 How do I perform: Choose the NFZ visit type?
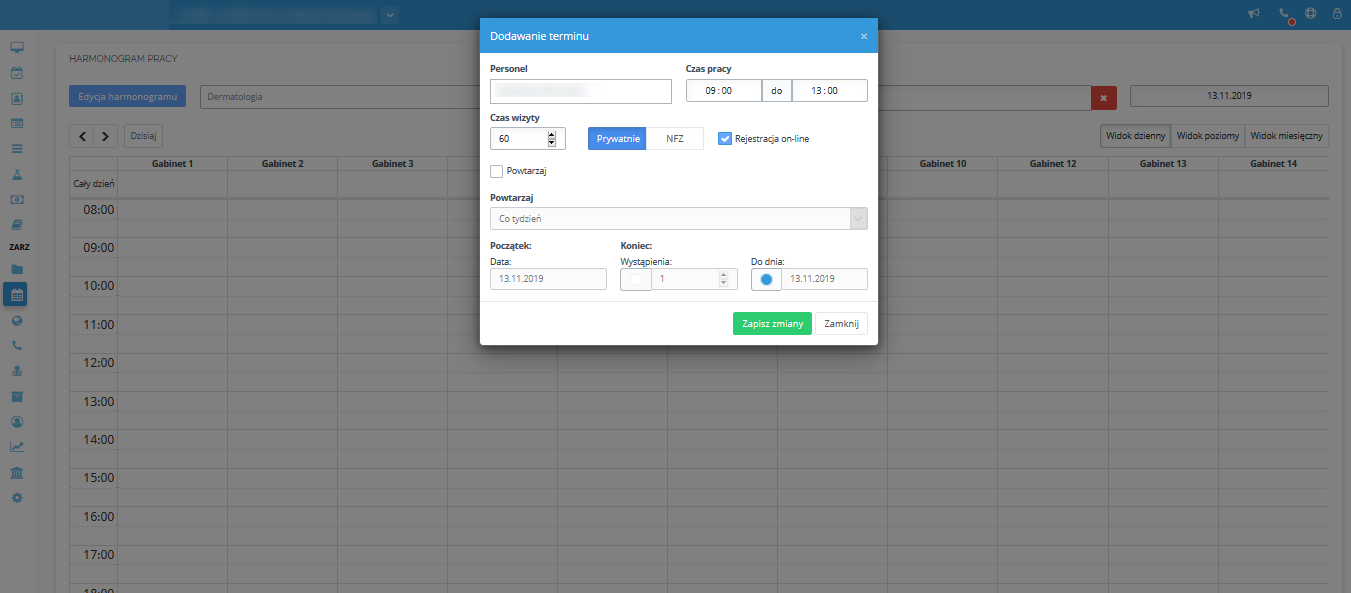[x=675, y=138]
